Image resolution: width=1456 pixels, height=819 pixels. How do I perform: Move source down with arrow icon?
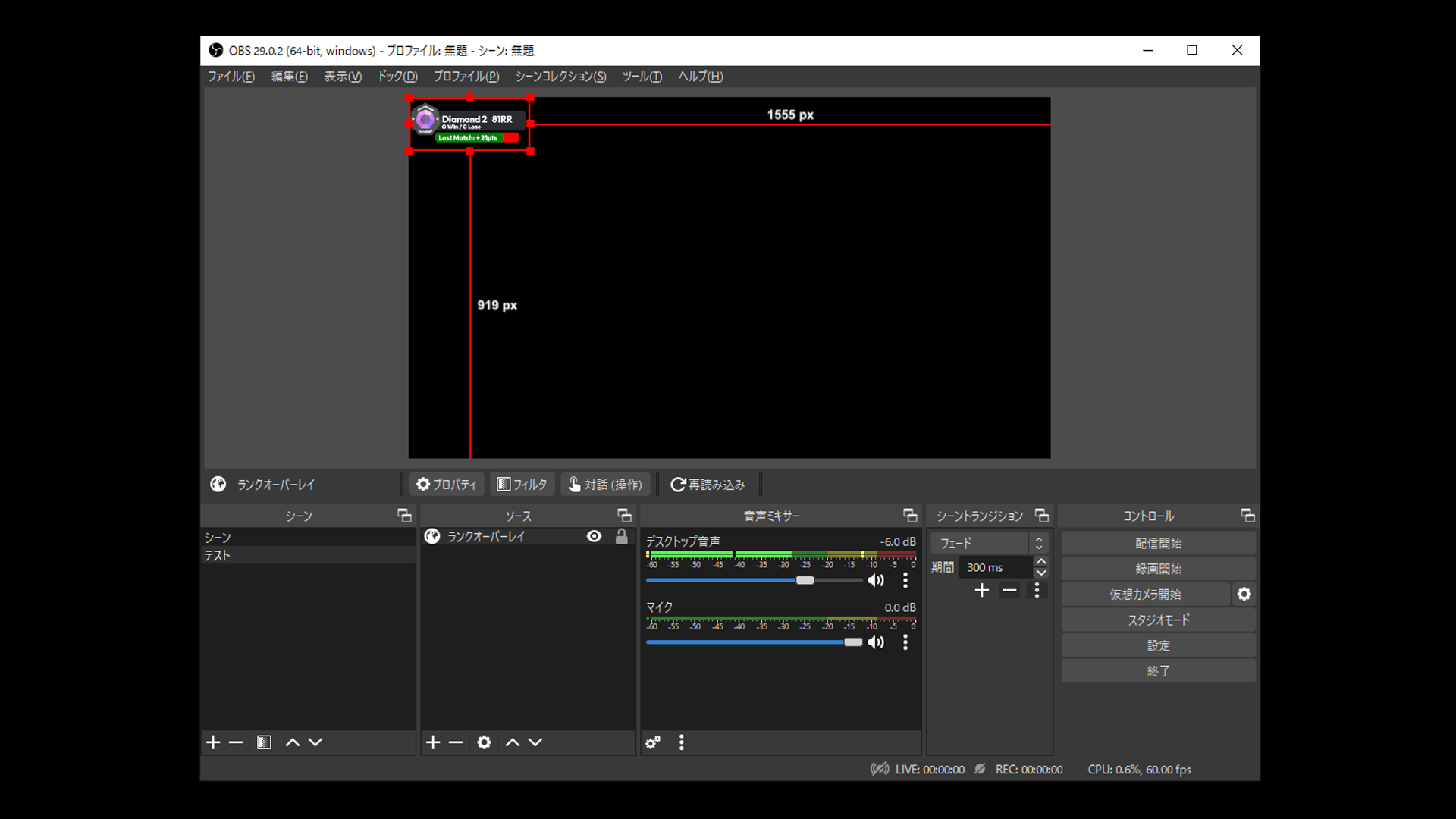click(x=535, y=742)
